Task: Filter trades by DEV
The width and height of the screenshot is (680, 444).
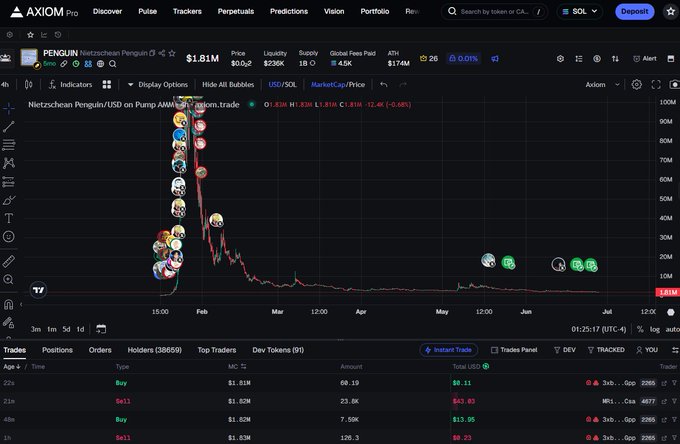Action: click(x=565, y=350)
